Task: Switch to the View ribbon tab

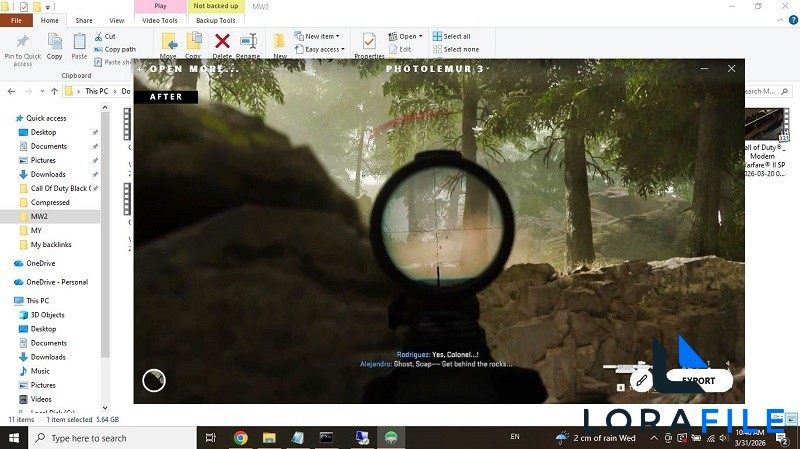Action: coord(116,20)
